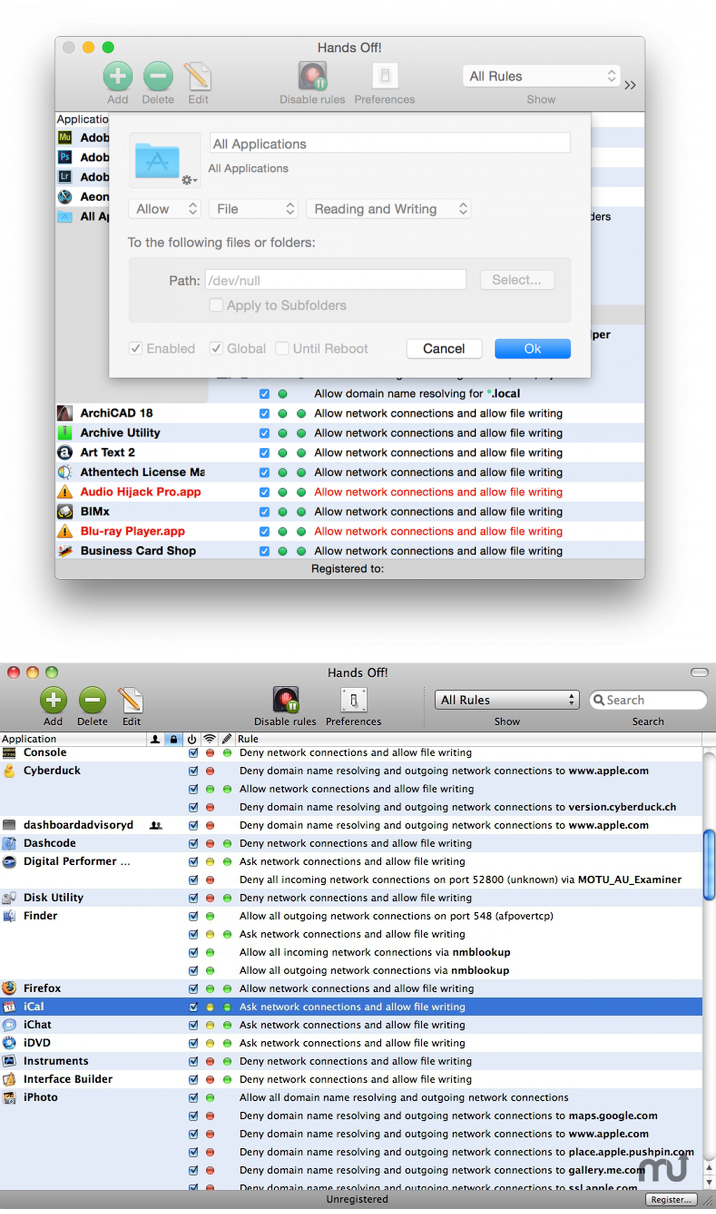Screen dimensions: 716x1214
Task: Click warning icon beside Audio Hijack Pro.app
Action: point(65,492)
